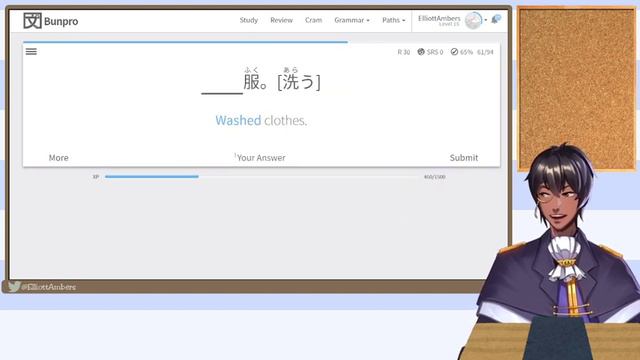Click the accuracy percentage icon
This screenshot has height=360, width=640.
pos(454,52)
